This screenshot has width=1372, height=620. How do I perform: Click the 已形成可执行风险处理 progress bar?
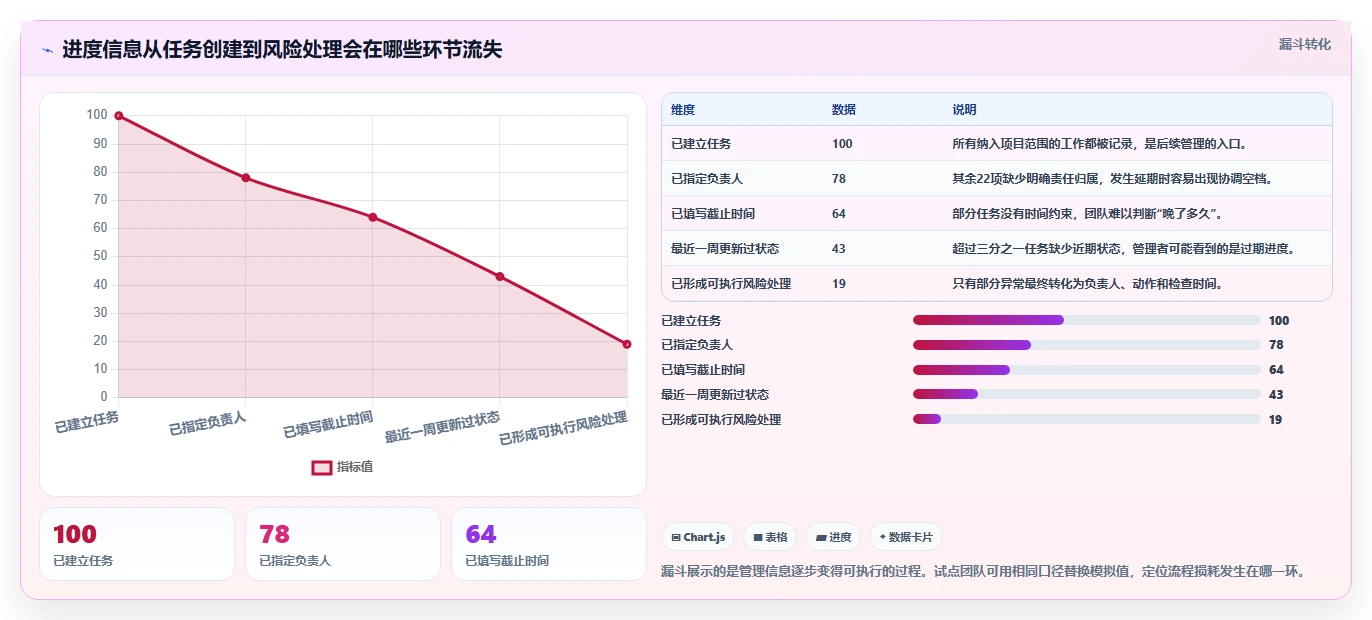(x=1086, y=419)
